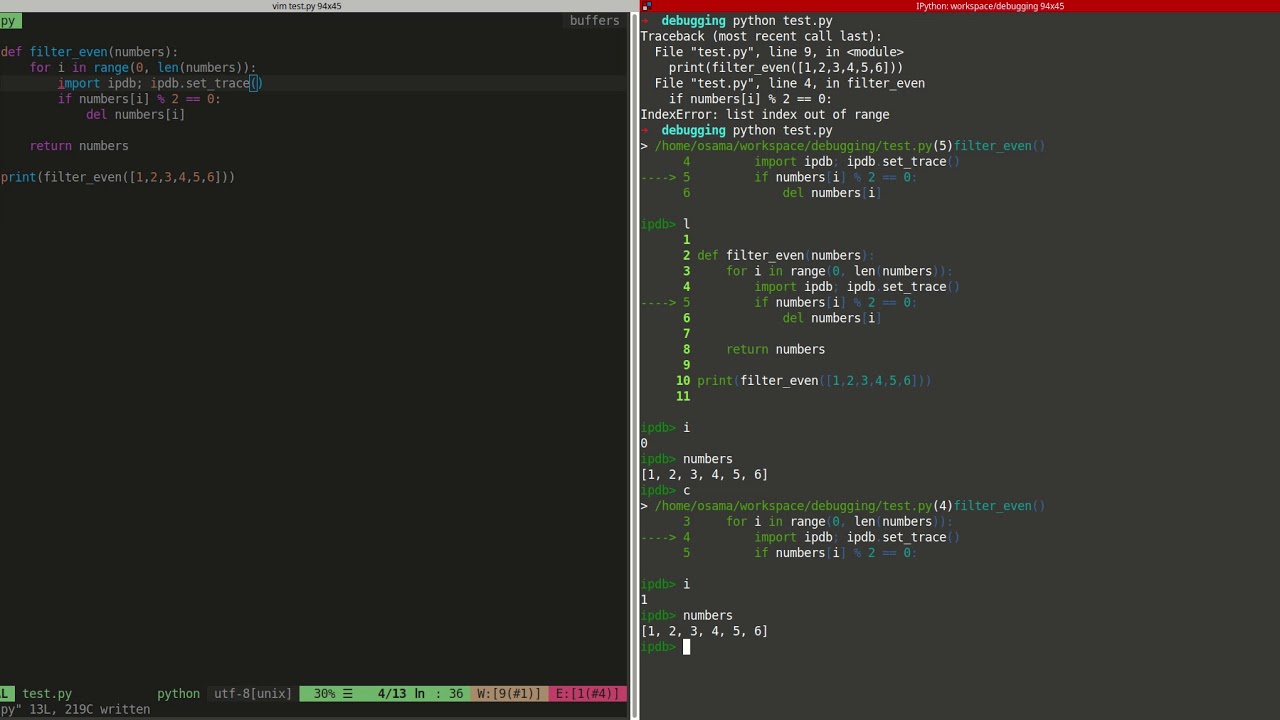Image resolution: width=1280 pixels, height=720 pixels.
Task: Click the 'vim test.py 94x45' title bar
Action: [307, 6]
